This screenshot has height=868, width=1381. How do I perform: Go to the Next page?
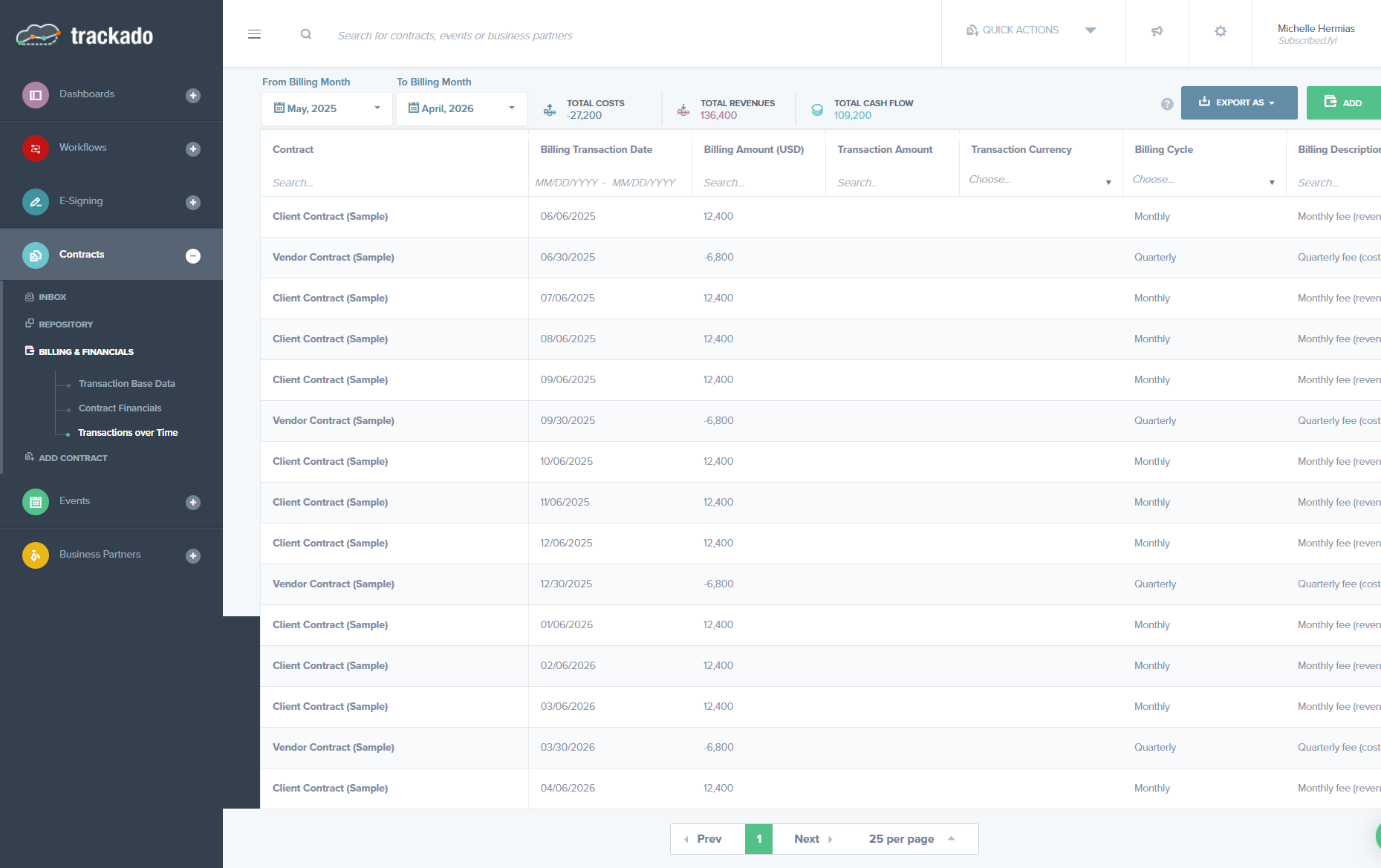tap(812, 839)
